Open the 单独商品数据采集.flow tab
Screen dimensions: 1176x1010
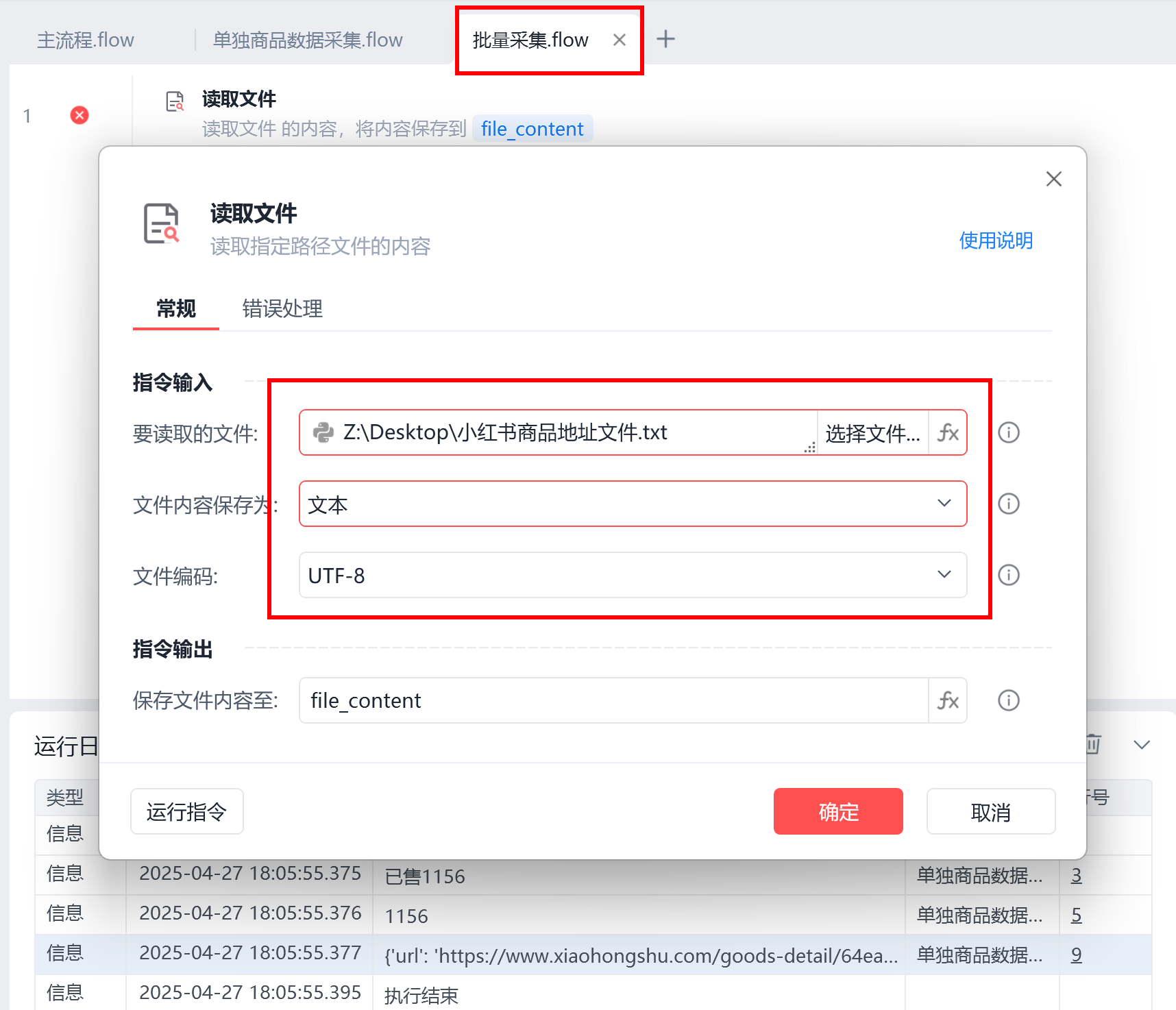point(308,40)
